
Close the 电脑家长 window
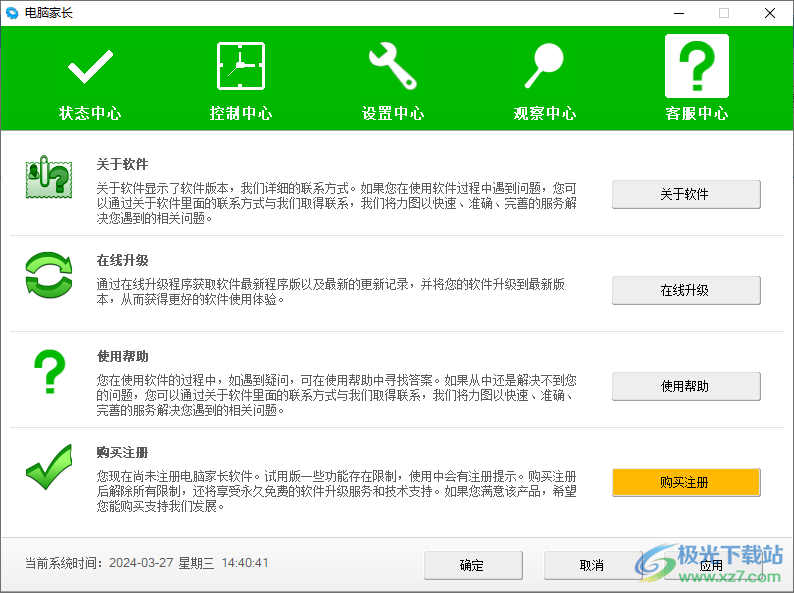[x=770, y=13]
